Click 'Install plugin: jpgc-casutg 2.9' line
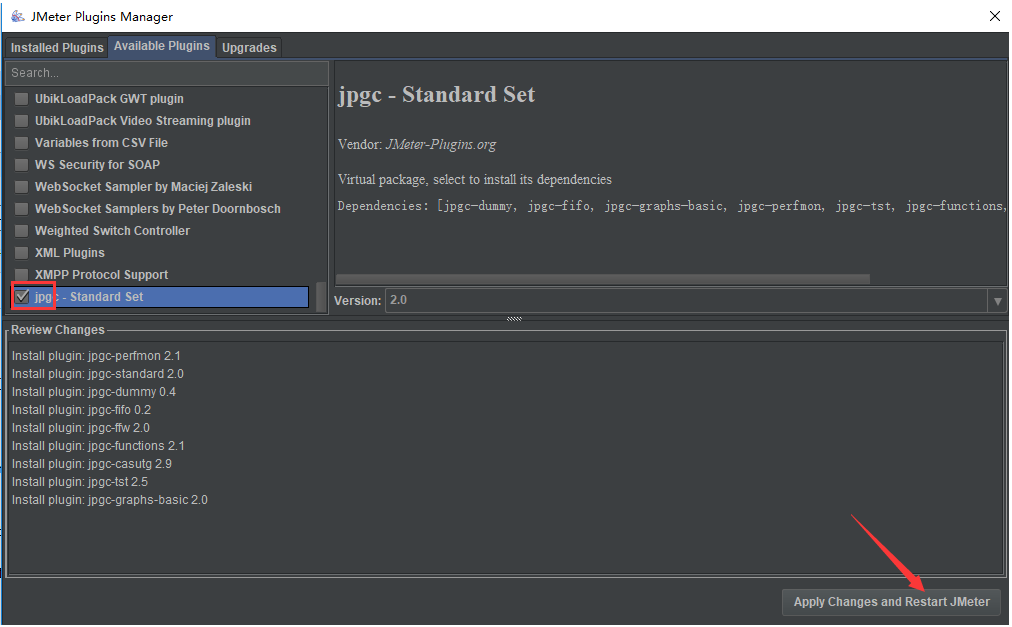This screenshot has height=627, width=1012. coord(92,464)
